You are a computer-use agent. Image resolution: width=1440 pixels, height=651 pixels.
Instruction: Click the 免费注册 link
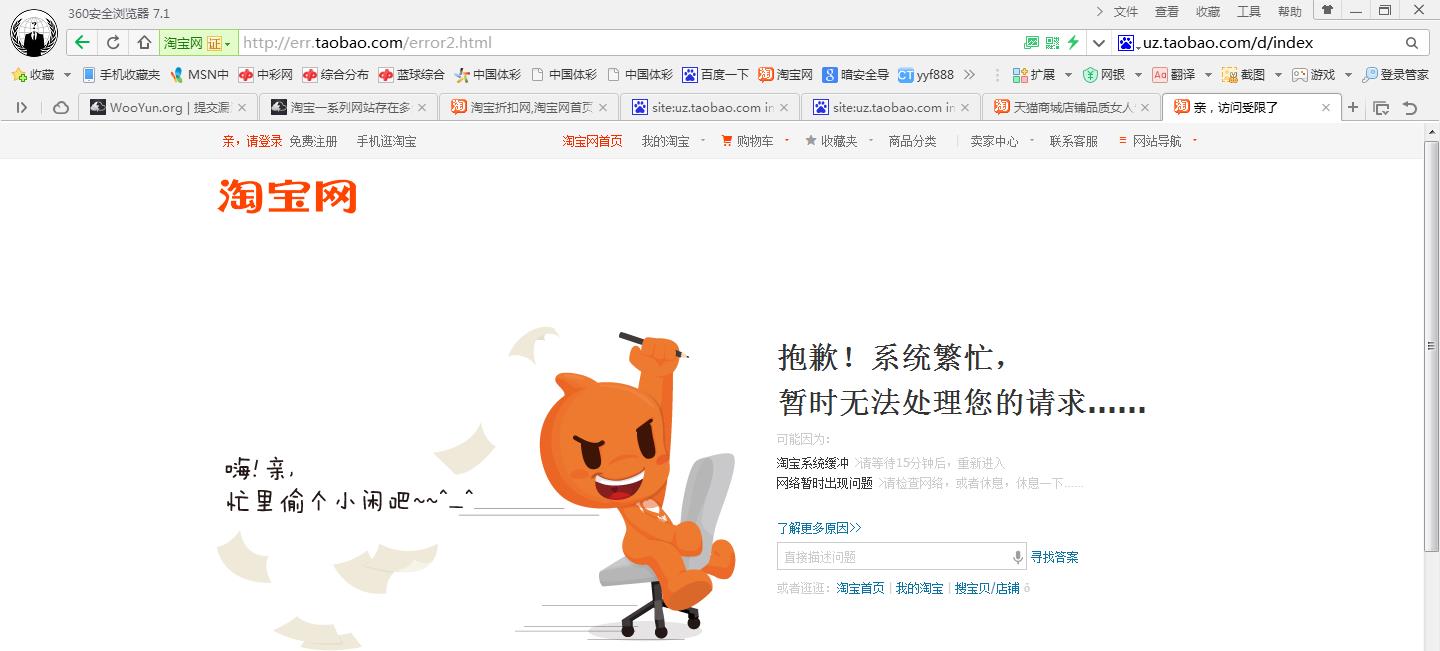point(313,141)
